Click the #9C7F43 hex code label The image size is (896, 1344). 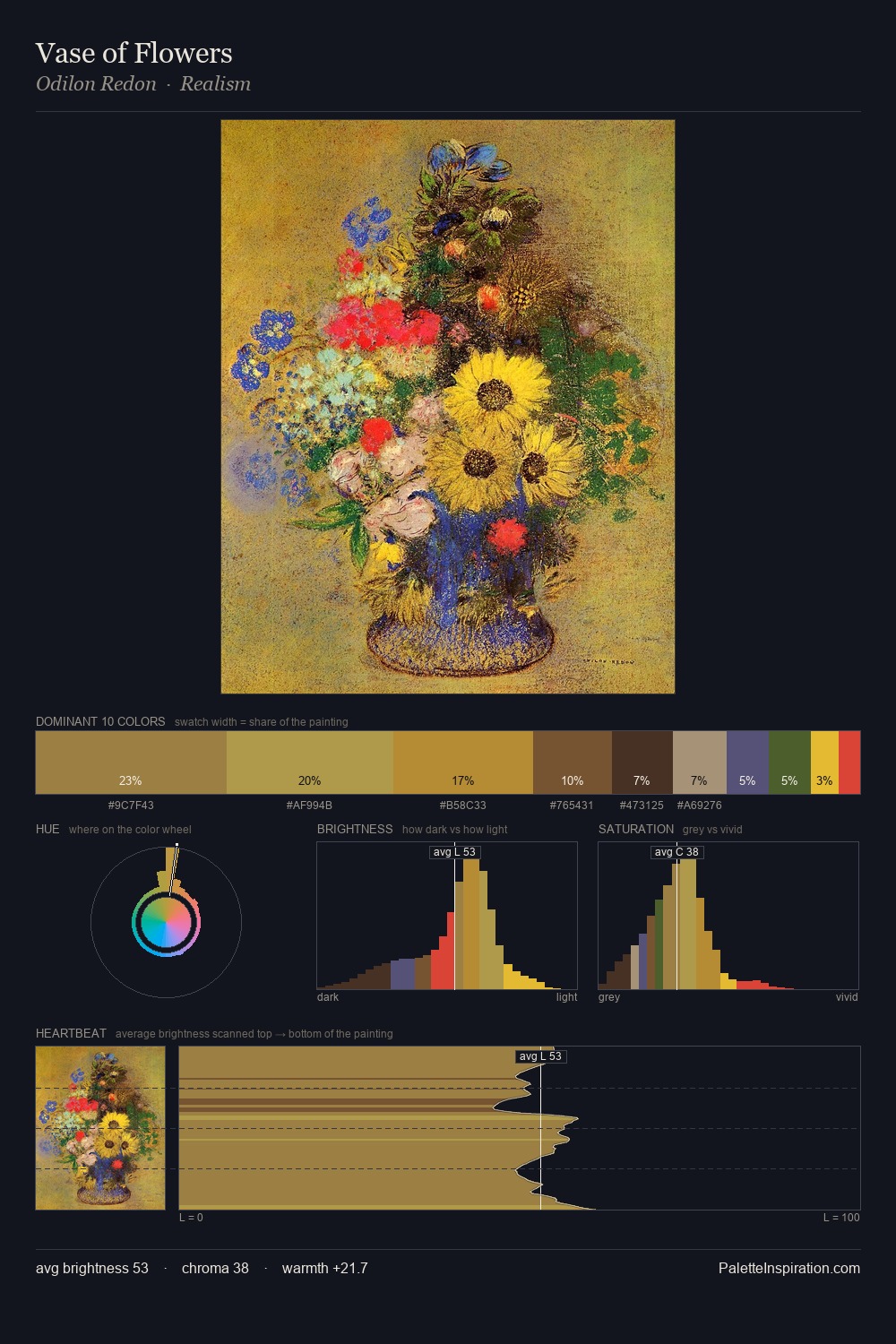131,806
